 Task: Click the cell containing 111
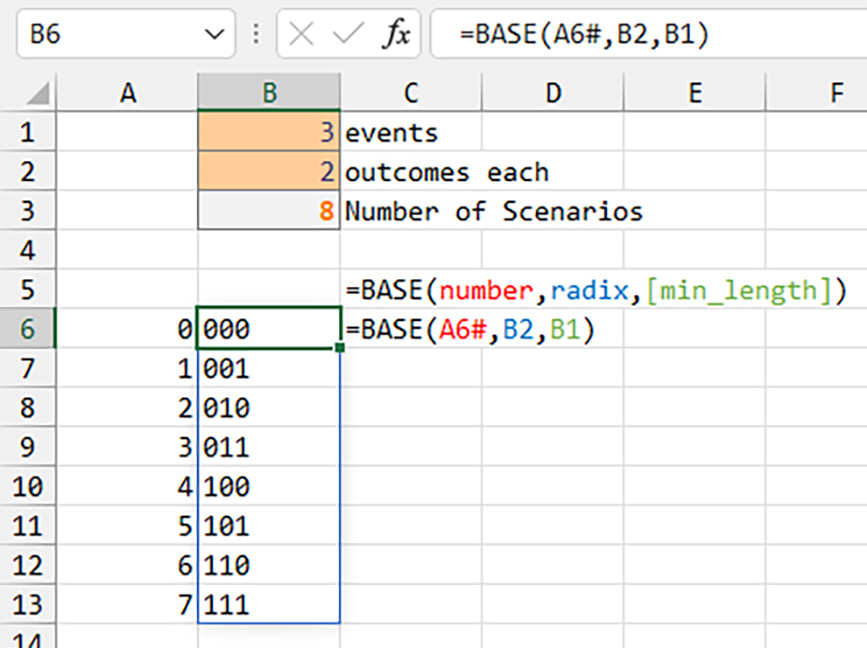click(x=268, y=605)
